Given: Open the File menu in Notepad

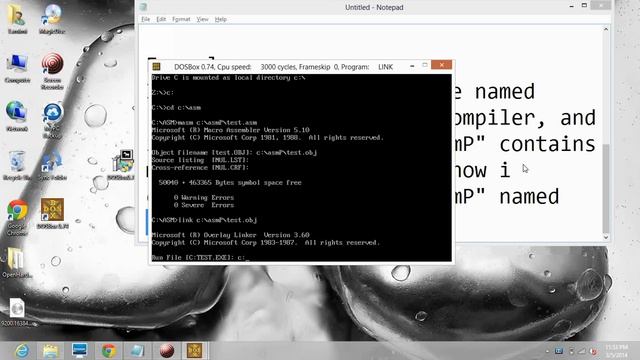Looking at the screenshot, I should 146,19.
